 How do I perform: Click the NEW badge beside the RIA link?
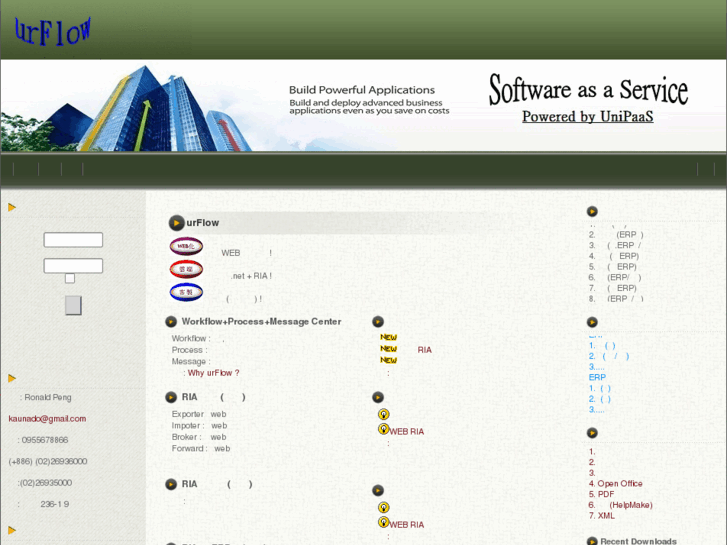click(388, 349)
